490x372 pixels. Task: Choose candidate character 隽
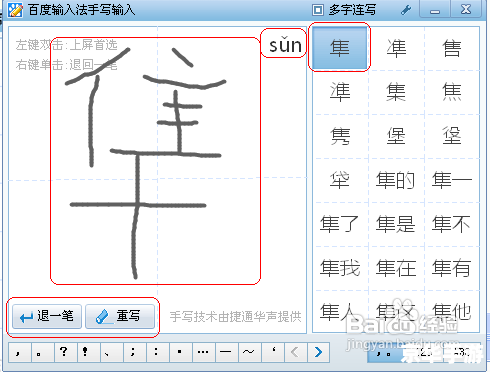tap(340, 136)
